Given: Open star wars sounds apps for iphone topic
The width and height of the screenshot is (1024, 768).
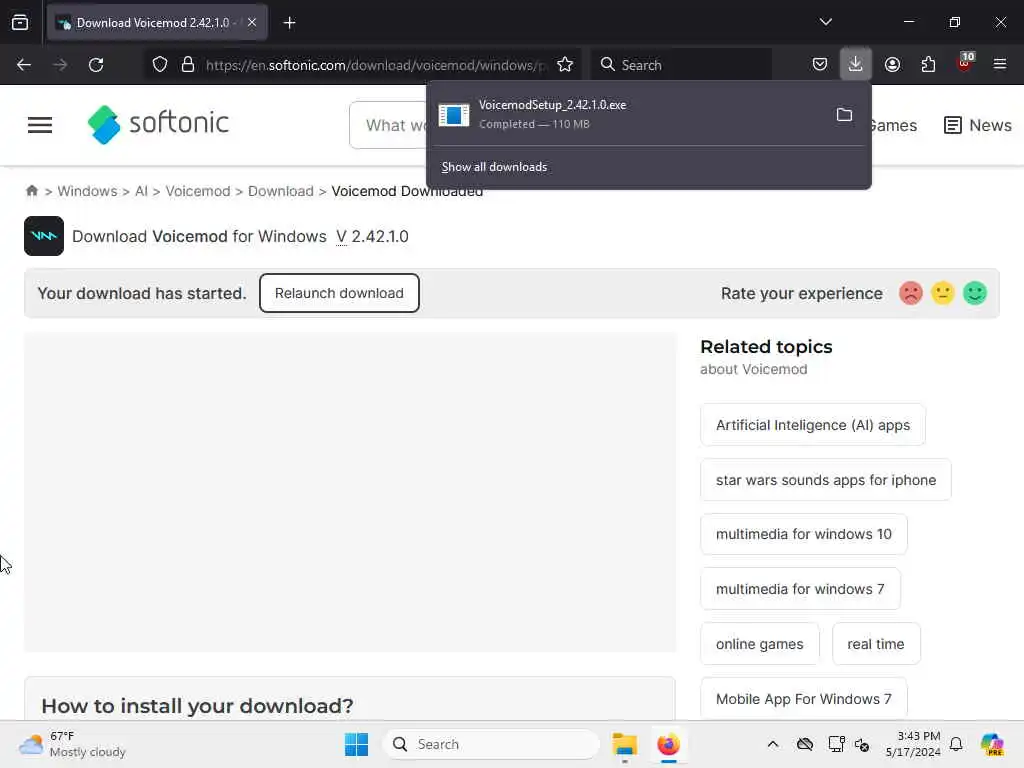Looking at the screenshot, I should click(826, 480).
